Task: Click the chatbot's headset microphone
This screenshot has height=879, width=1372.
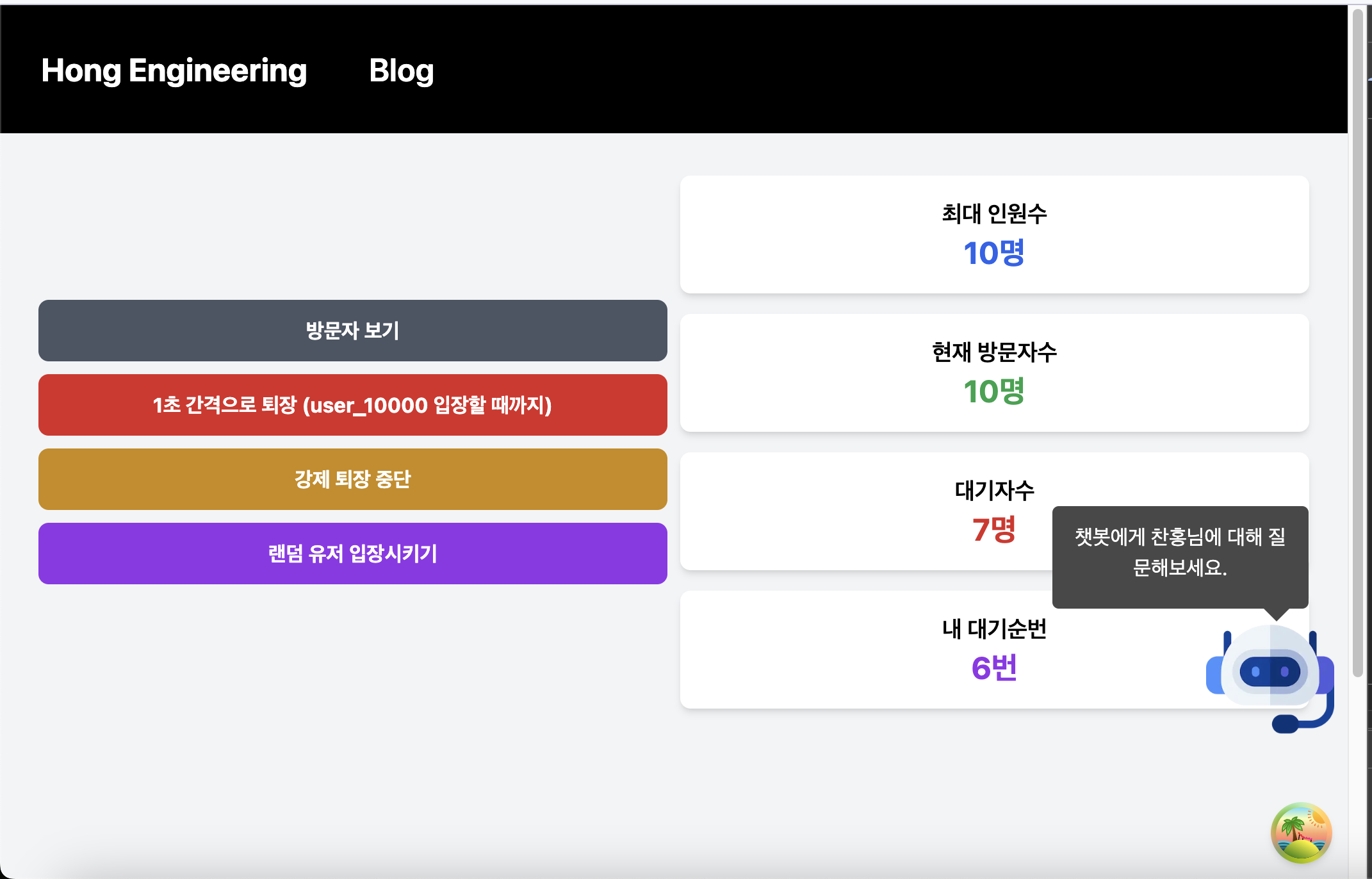Action: point(1285,724)
